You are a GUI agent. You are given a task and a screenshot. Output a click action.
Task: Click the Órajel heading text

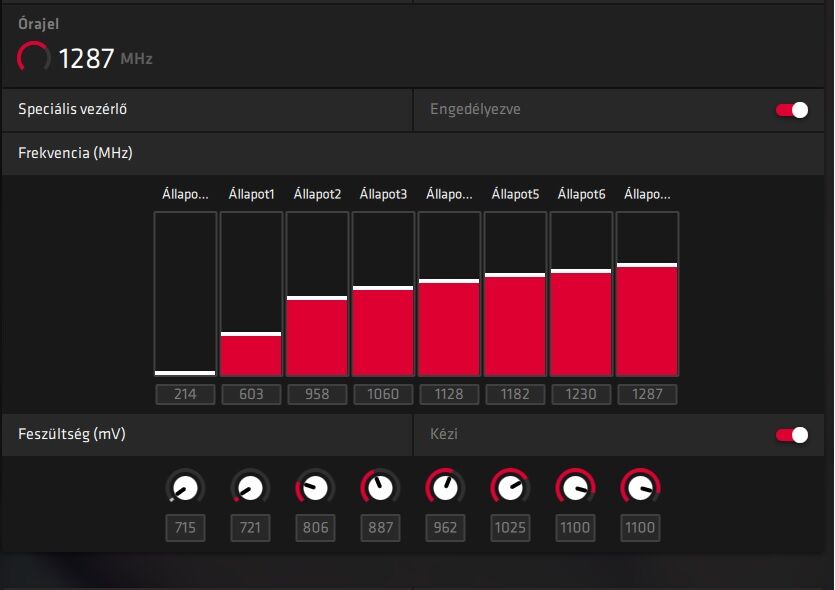coord(38,24)
